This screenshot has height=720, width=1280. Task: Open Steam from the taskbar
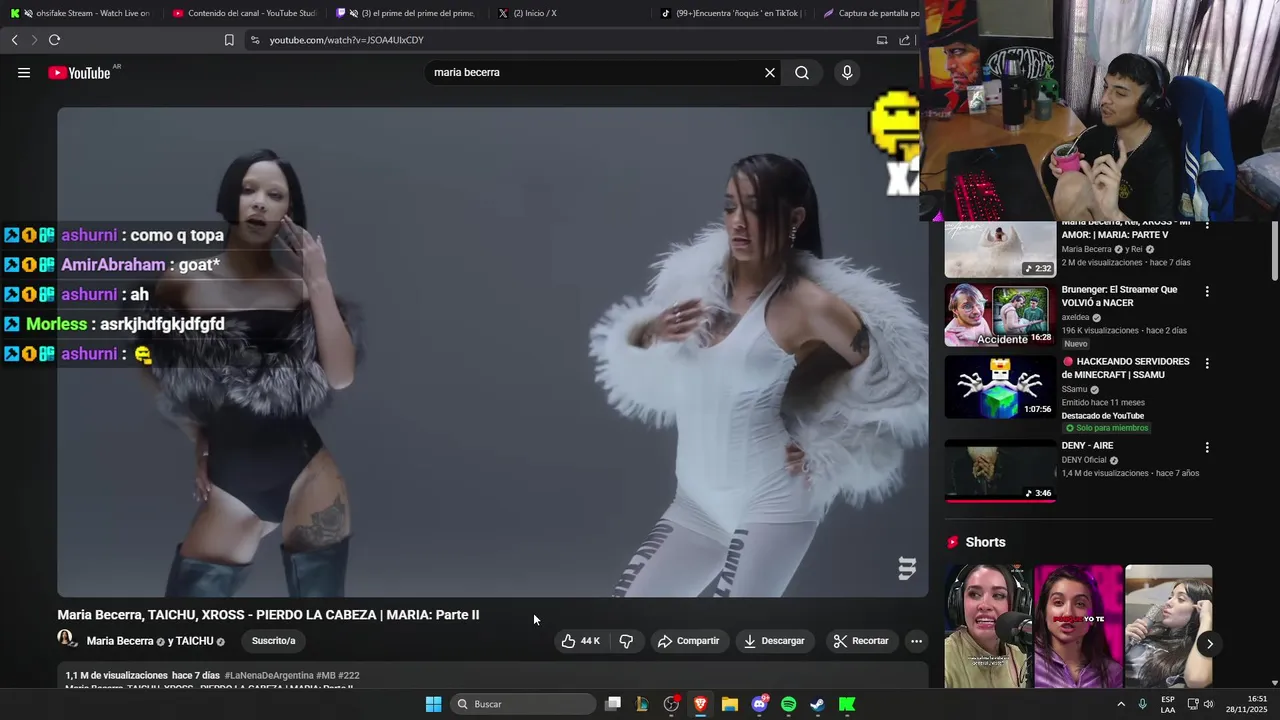(817, 704)
